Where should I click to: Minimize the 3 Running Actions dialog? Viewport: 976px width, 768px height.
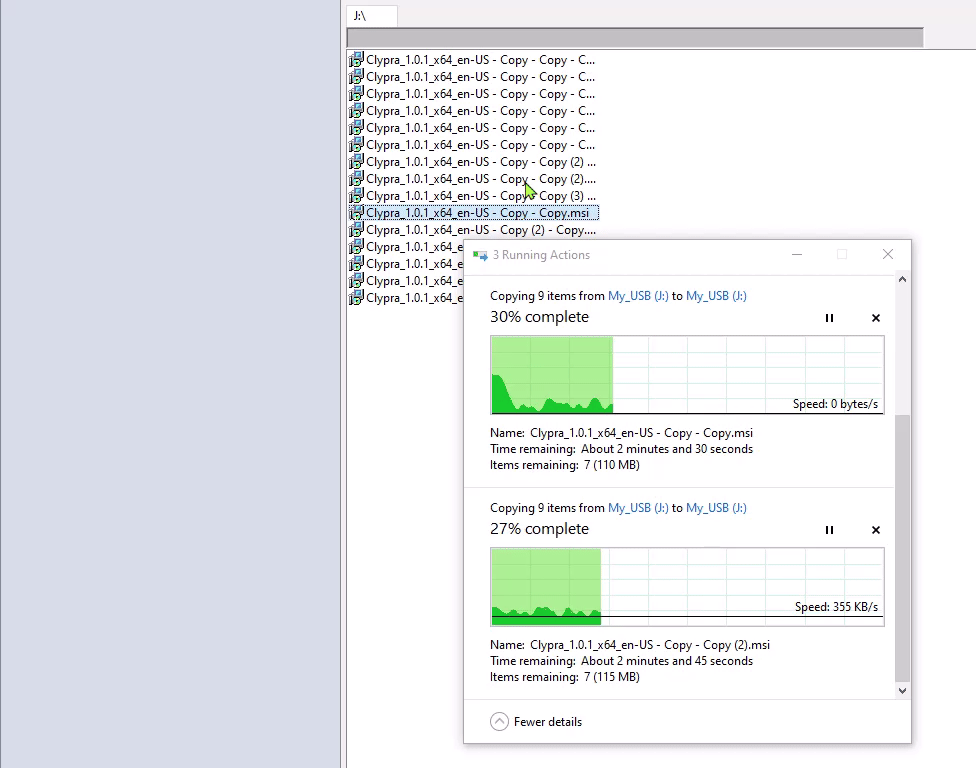pyautogui.click(x=797, y=255)
